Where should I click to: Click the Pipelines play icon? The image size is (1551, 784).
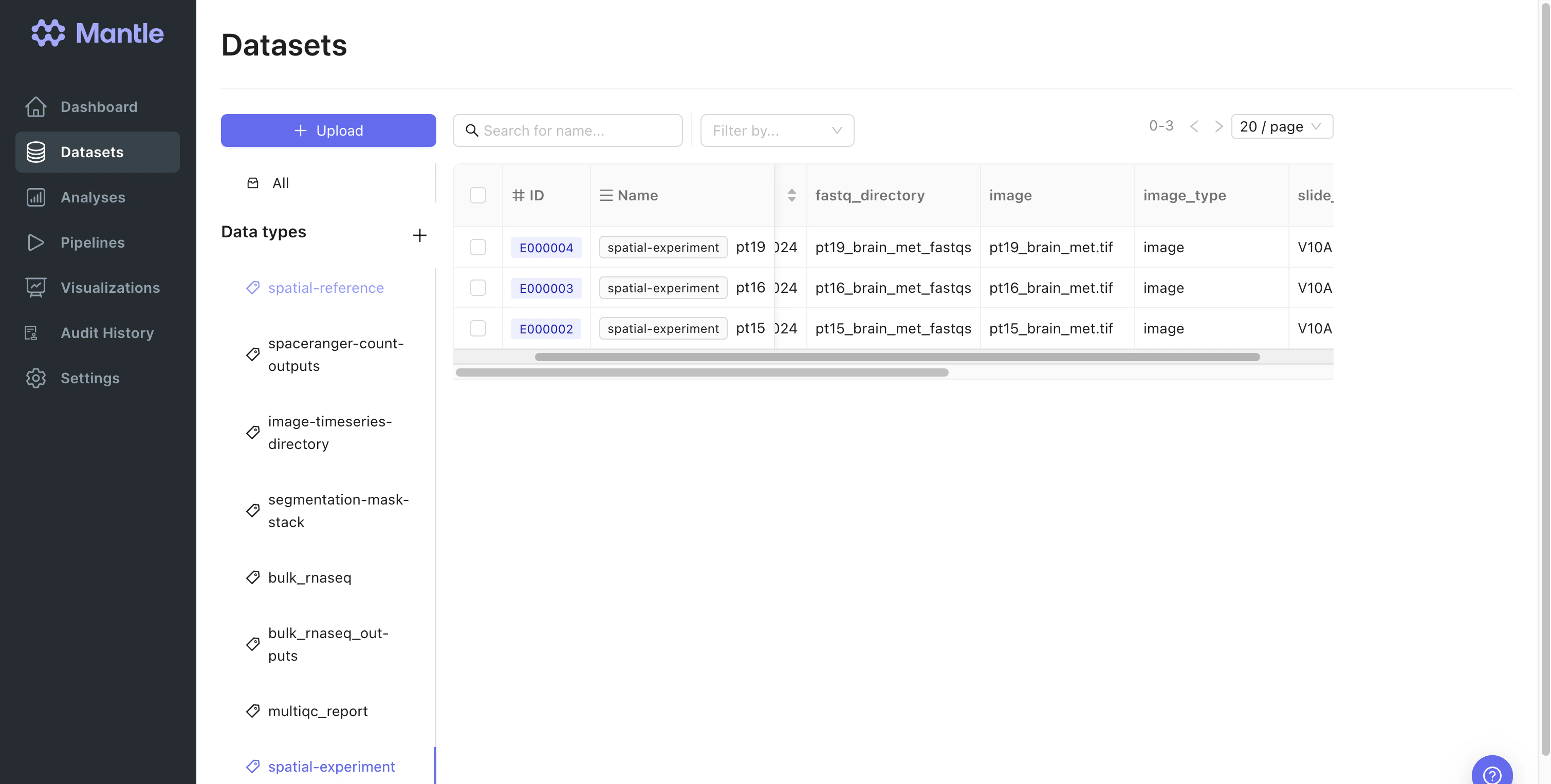[35, 242]
